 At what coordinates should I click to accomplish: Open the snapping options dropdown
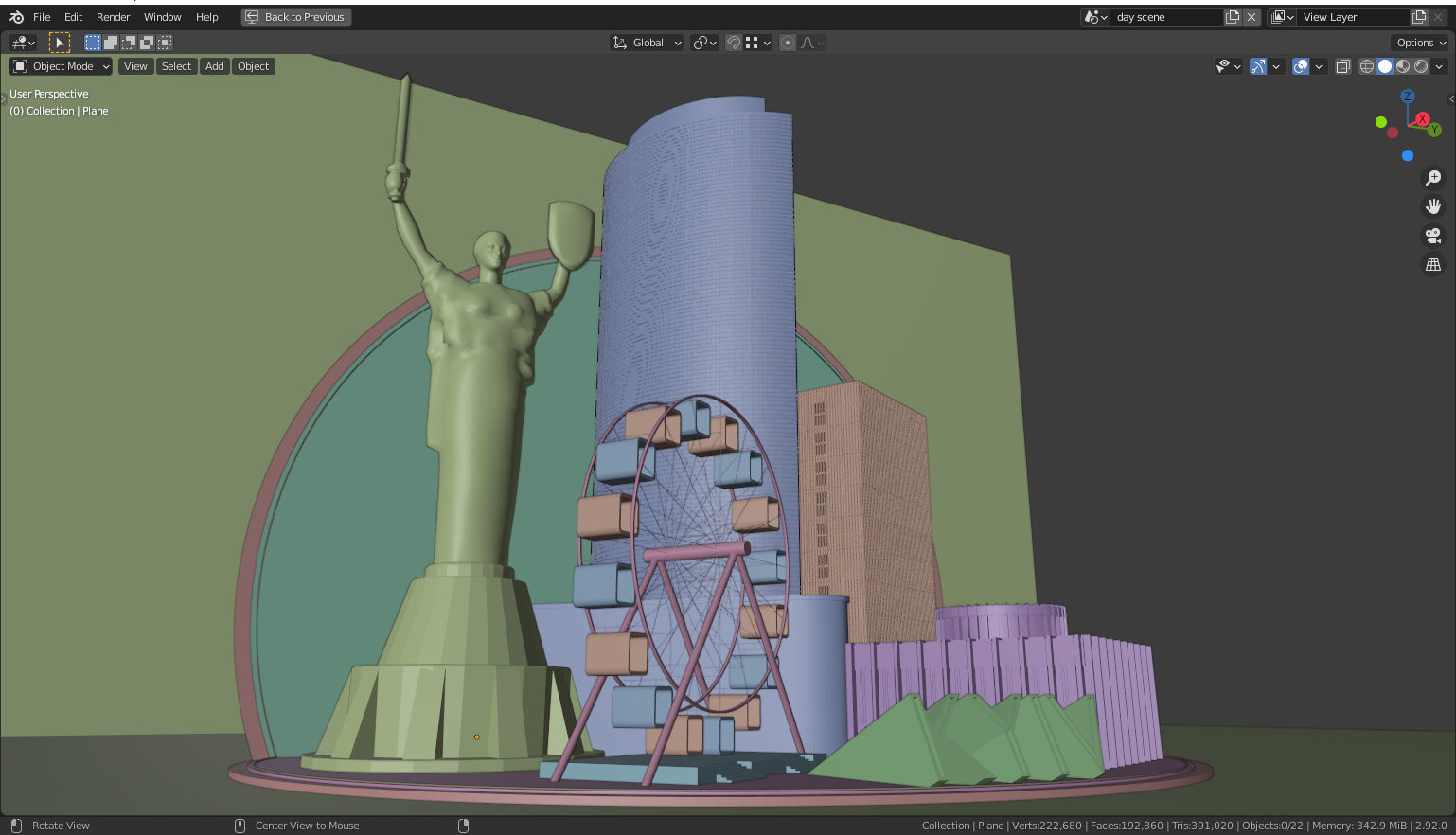coord(759,43)
